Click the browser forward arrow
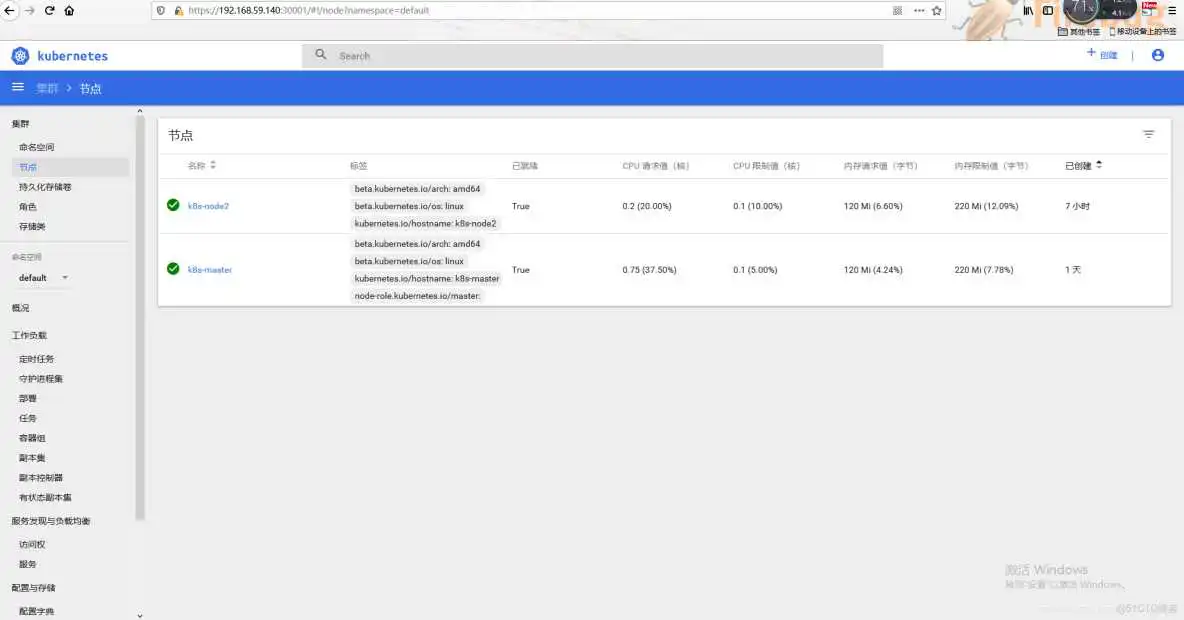 pyautogui.click(x=29, y=11)
